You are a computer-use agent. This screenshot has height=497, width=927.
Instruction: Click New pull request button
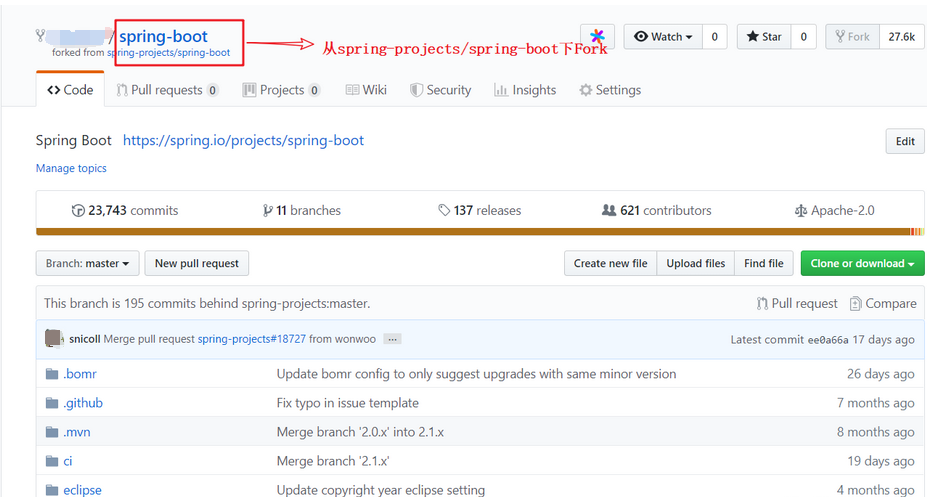tap(197, 264)
